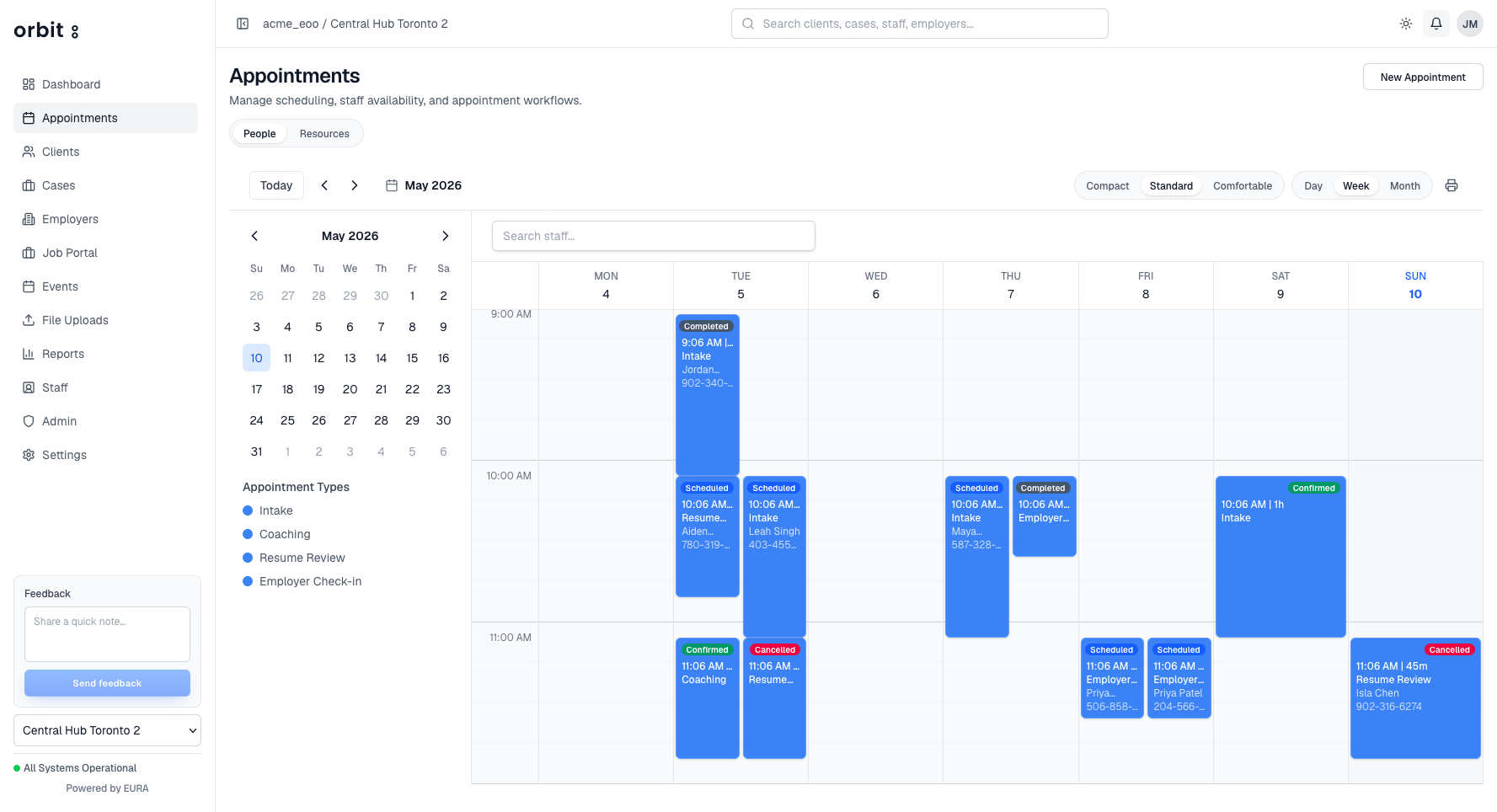Show previous month in mini calendar
Viewport: 1497px width, 812px height.
click(254, 236)
